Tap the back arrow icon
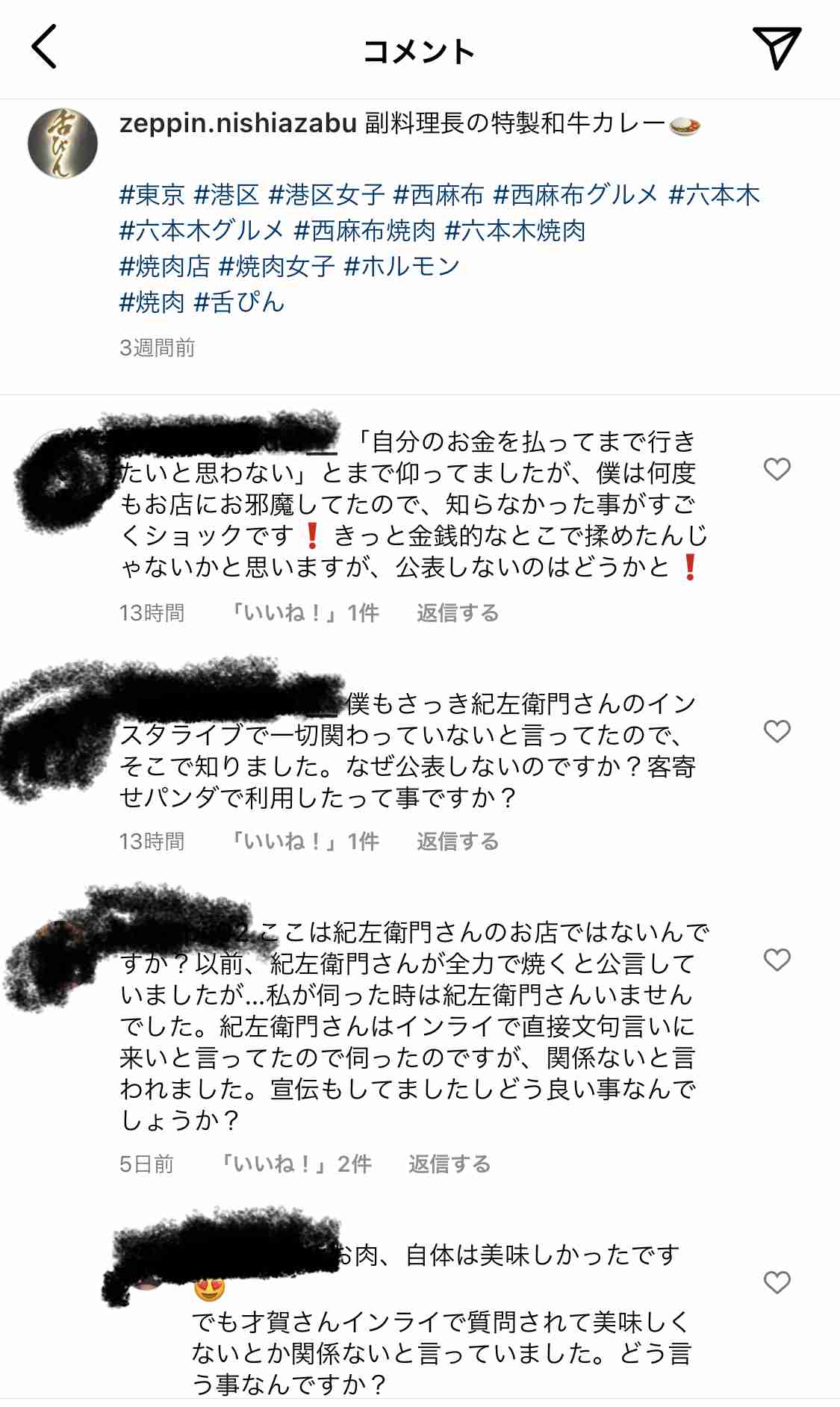Viewport: 840px width, 1407px height. (x=44, y=46)
